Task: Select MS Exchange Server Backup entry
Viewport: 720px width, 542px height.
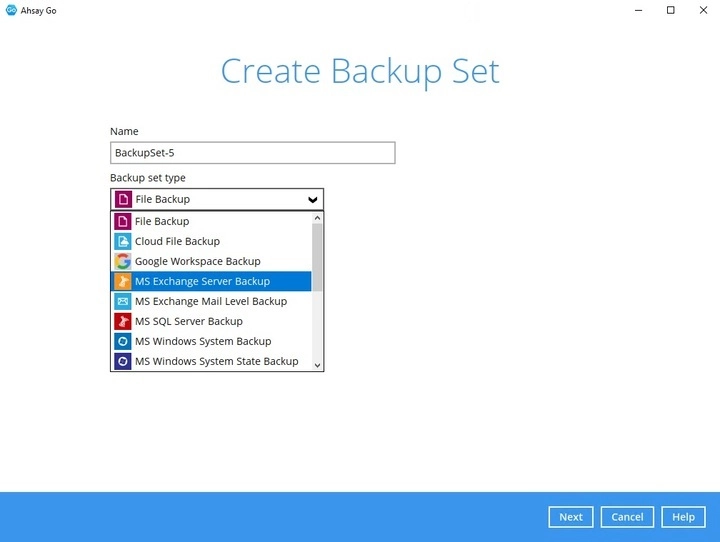Action: pos(211,281)
